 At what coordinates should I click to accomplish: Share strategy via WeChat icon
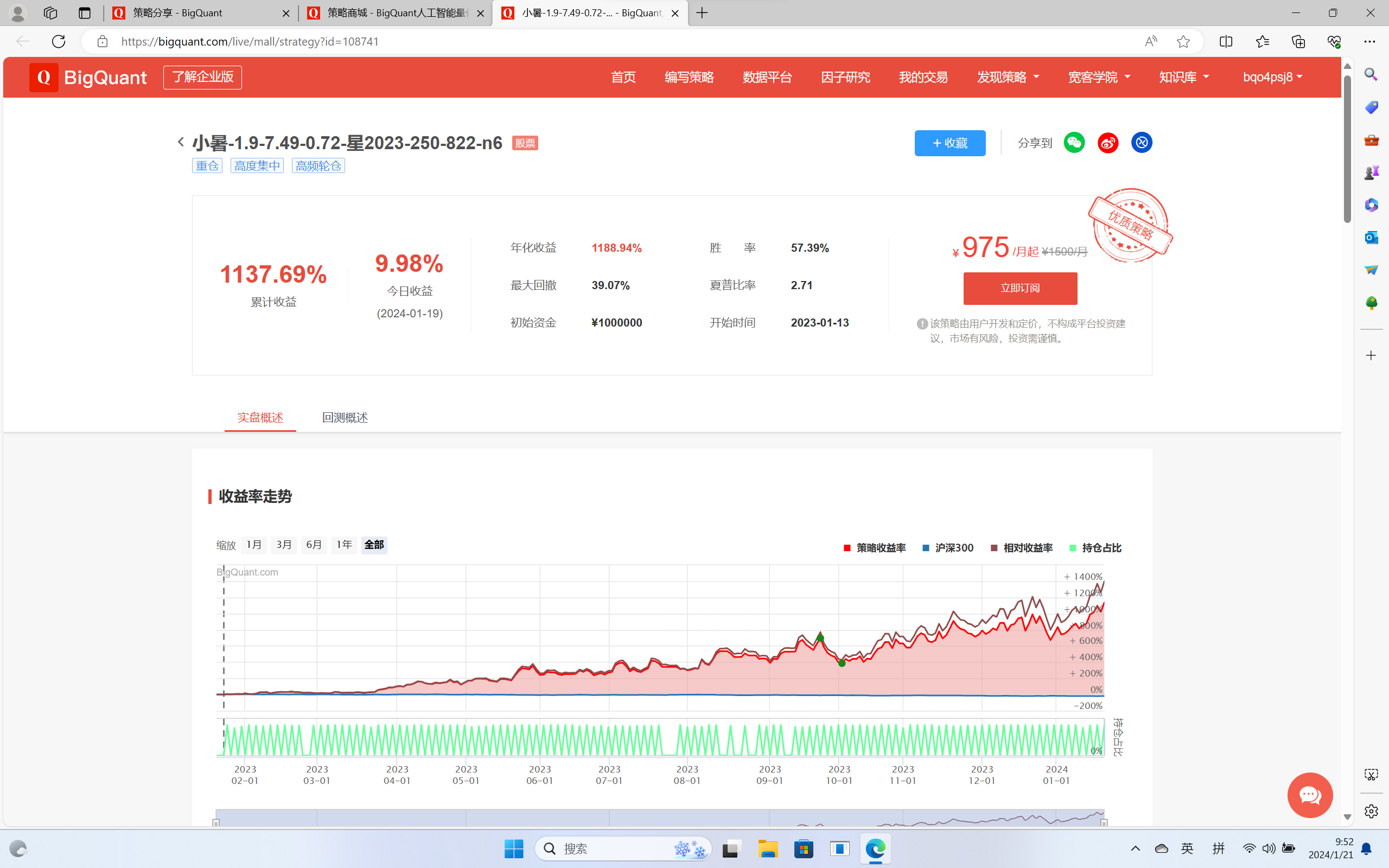click(x=1074, y=142)
